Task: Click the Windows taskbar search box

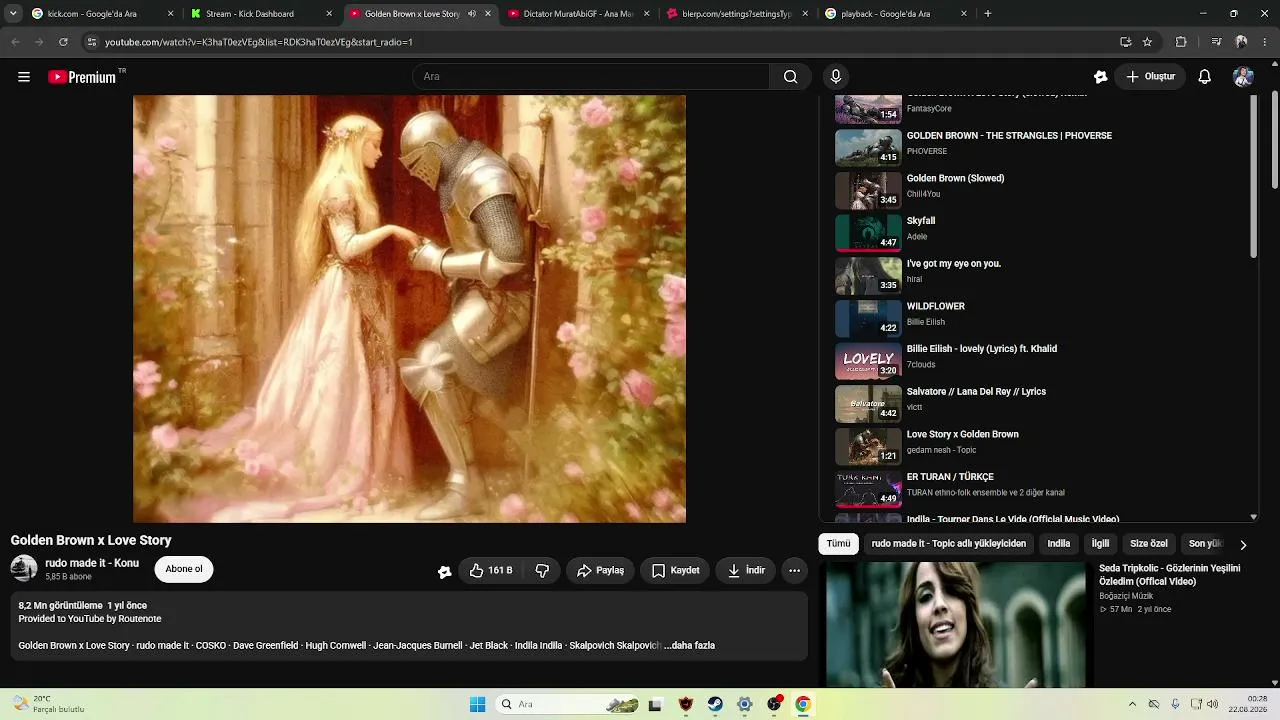Action: pyautogui.click(x=567, y=705)
